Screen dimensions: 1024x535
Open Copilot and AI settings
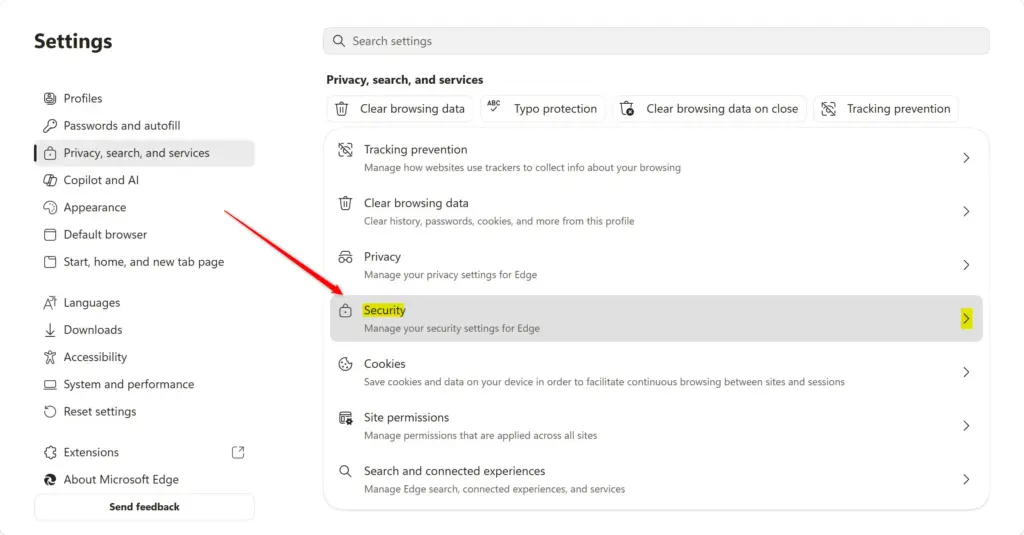tap(144, 180)
